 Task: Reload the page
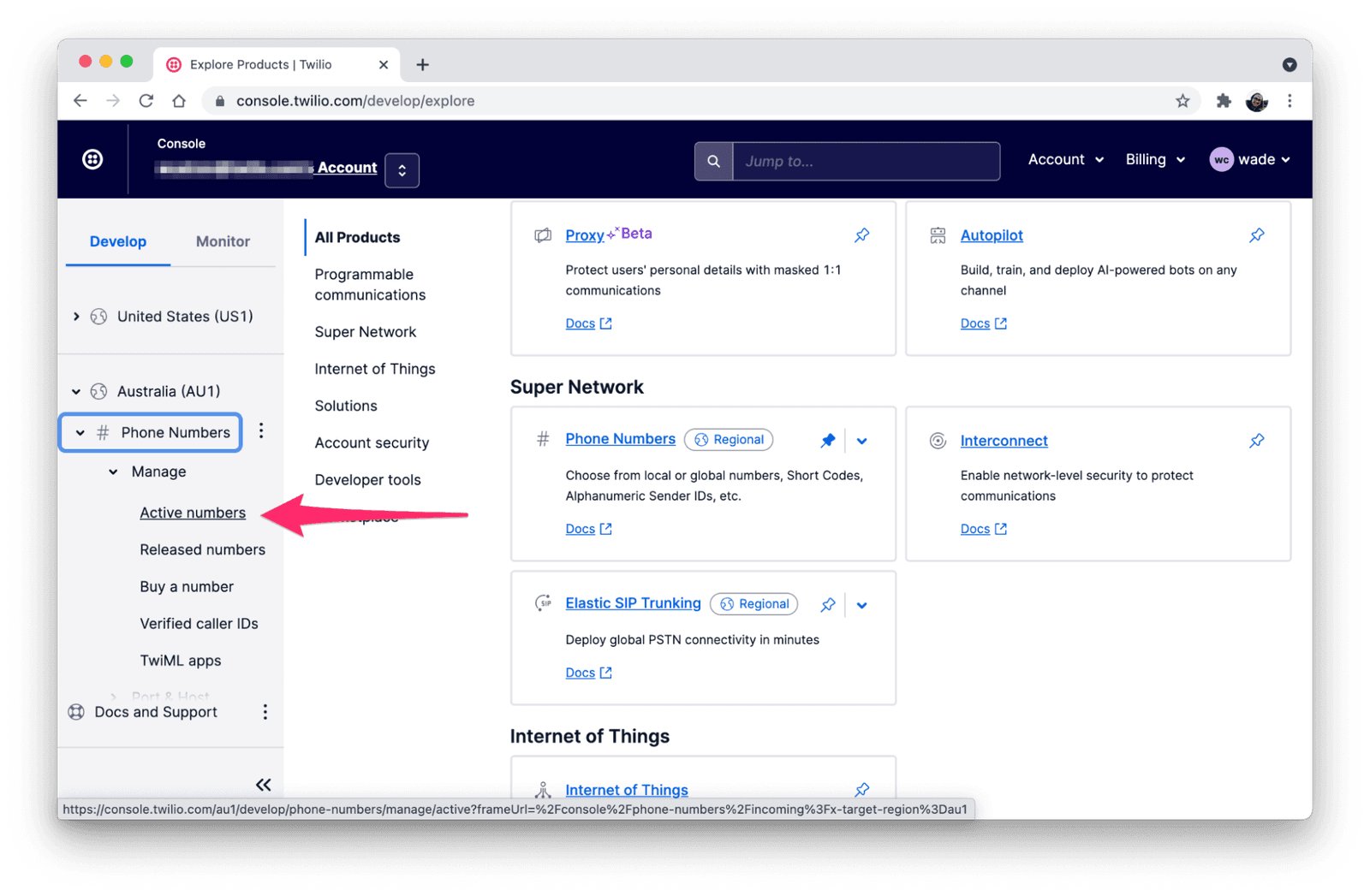[146, 101]
